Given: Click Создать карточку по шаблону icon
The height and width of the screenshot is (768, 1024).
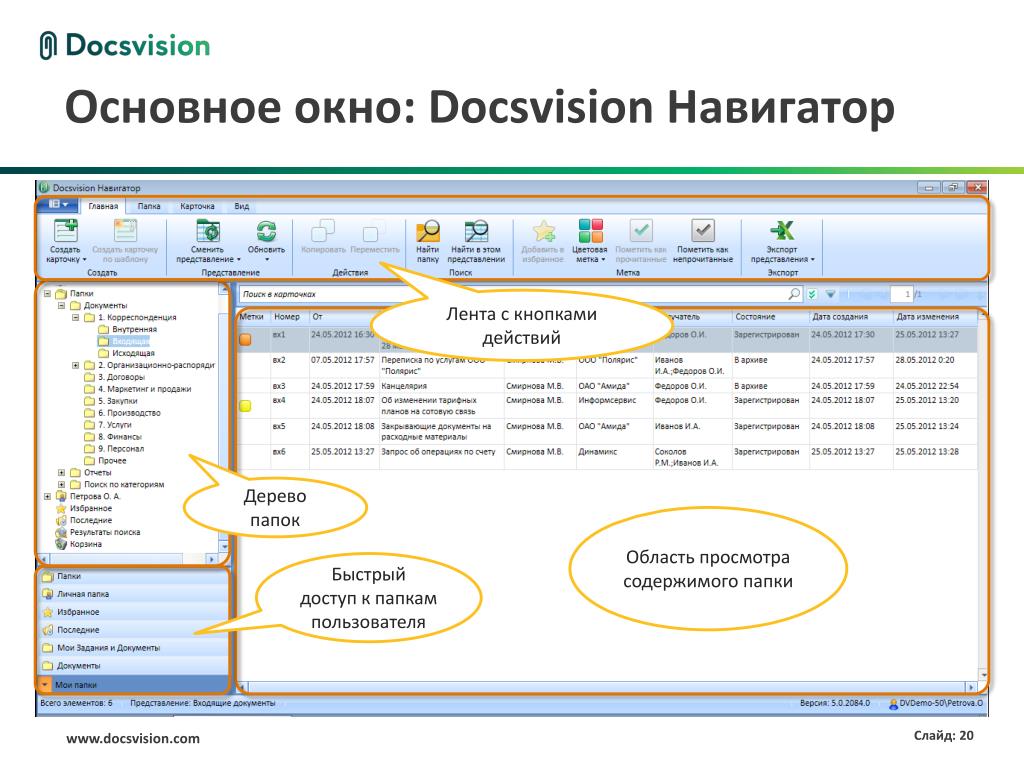Looking at the screenshot, I should [125, 231].
